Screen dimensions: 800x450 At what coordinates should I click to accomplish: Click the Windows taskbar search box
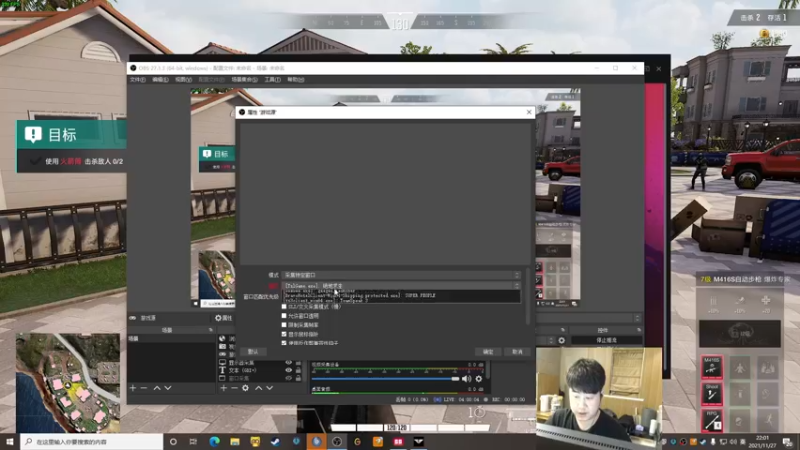pyautogui.click(x=92, y=442)
